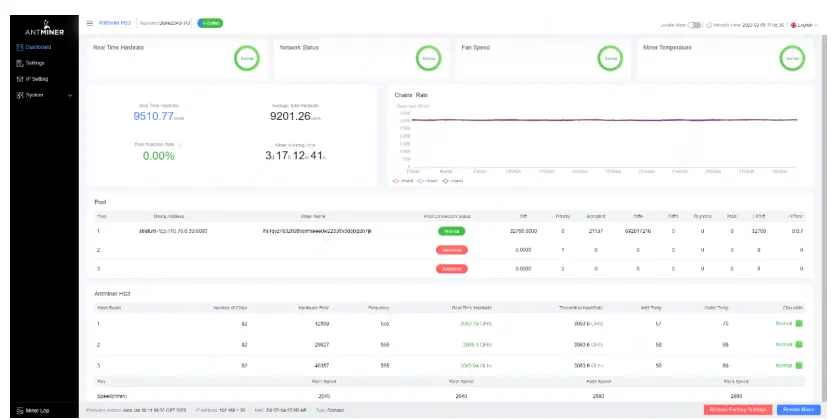Viewport: 835px width, 420px height.
Task: Click the refresh time clock icon
Action: pyautogui.click(x=709, y=25)
